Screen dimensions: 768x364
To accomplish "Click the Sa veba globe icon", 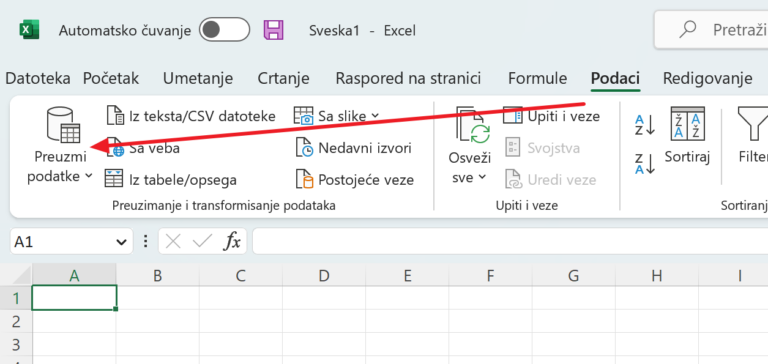I will click(116, 148).
